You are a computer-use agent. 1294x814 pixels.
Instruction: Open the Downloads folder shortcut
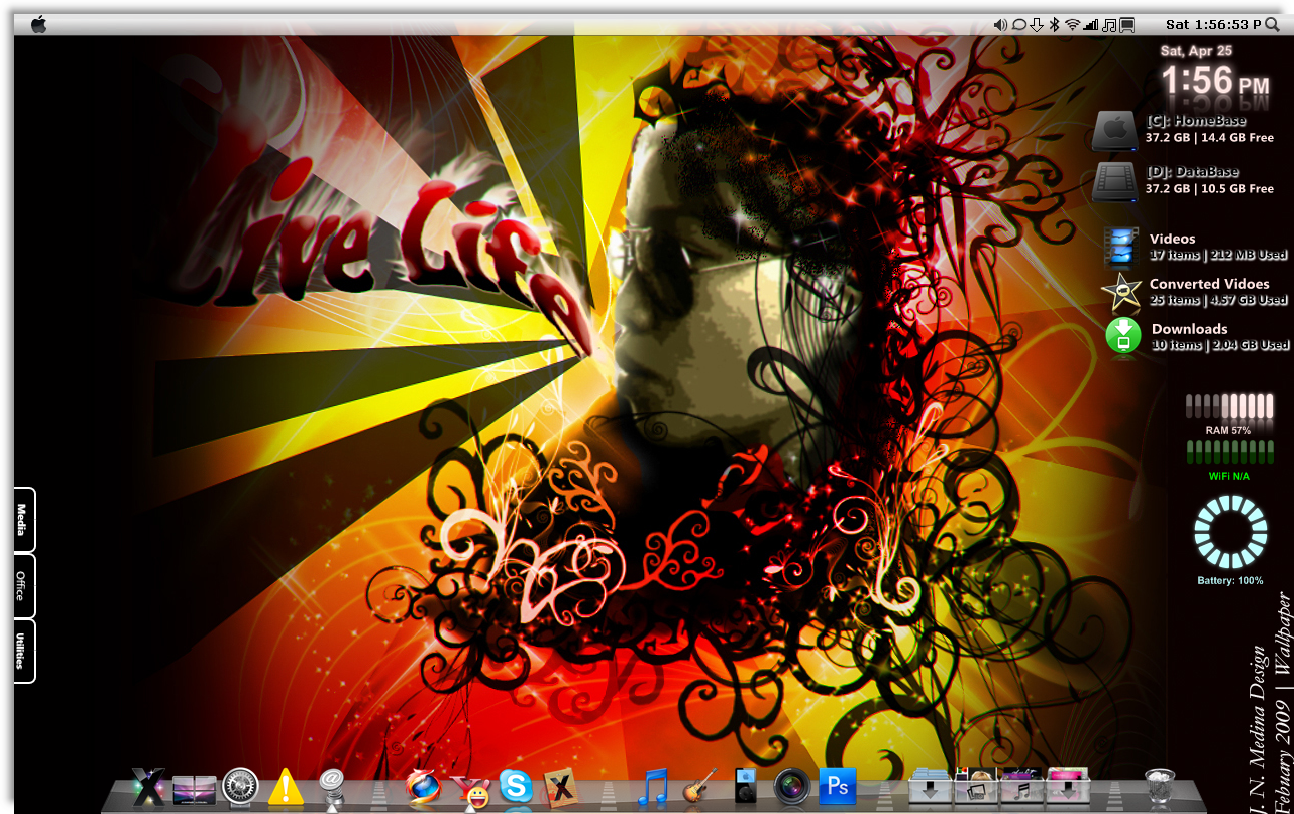coord(1197,336)
